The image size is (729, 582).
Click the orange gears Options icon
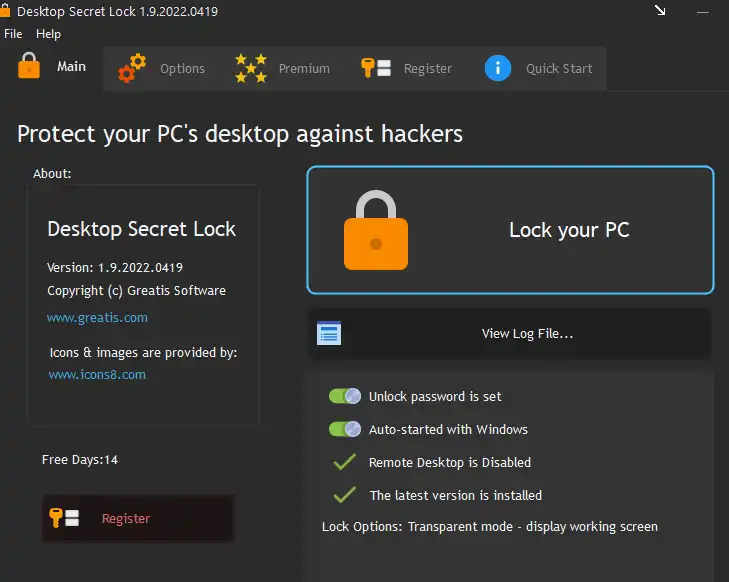pyautogui.click(x=132, y=69)
